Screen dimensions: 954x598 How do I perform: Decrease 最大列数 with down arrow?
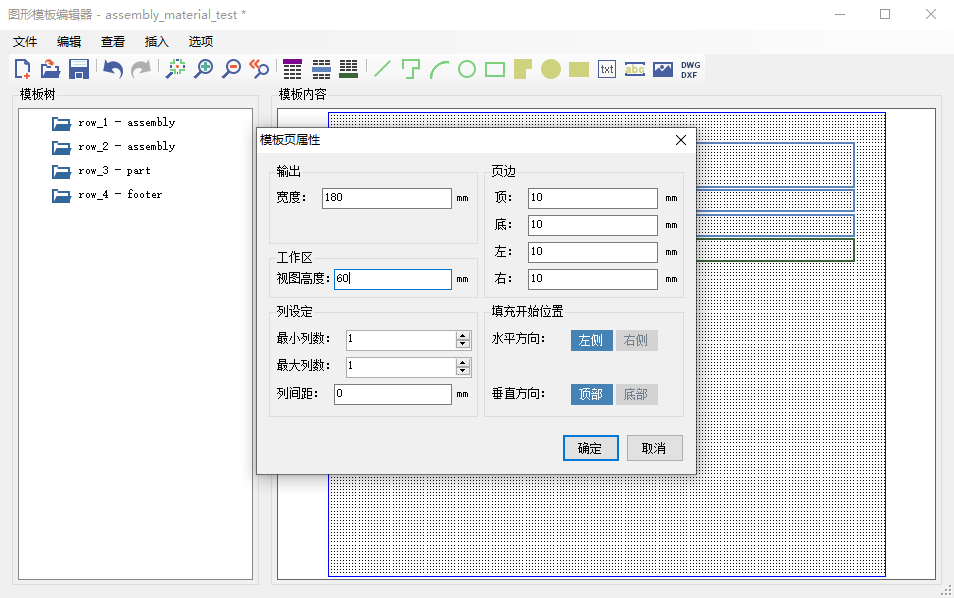point(463,371)
